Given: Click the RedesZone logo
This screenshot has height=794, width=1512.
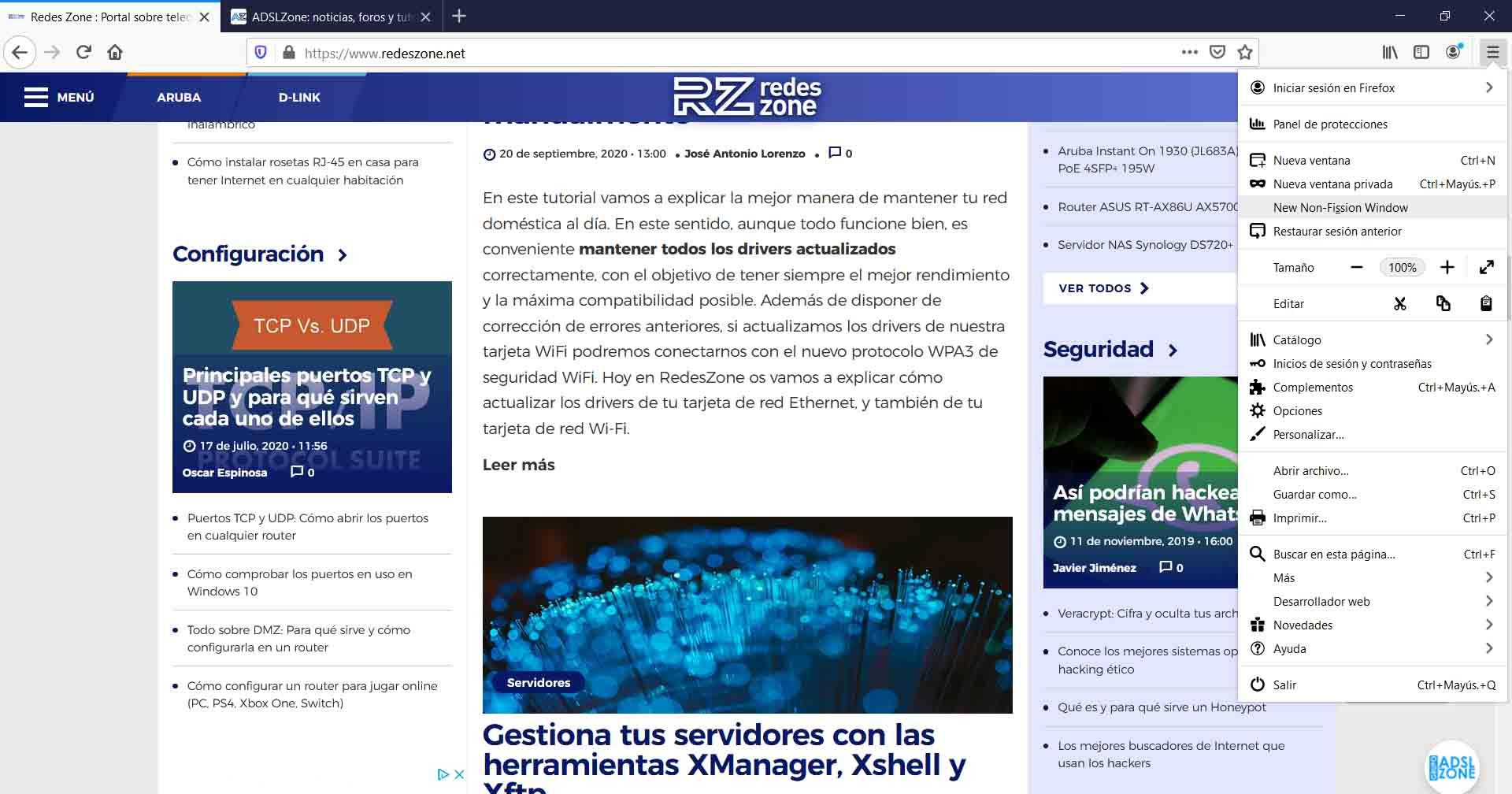Looking at the screenshot, I should pyautogui.click(x=747, y=97).
